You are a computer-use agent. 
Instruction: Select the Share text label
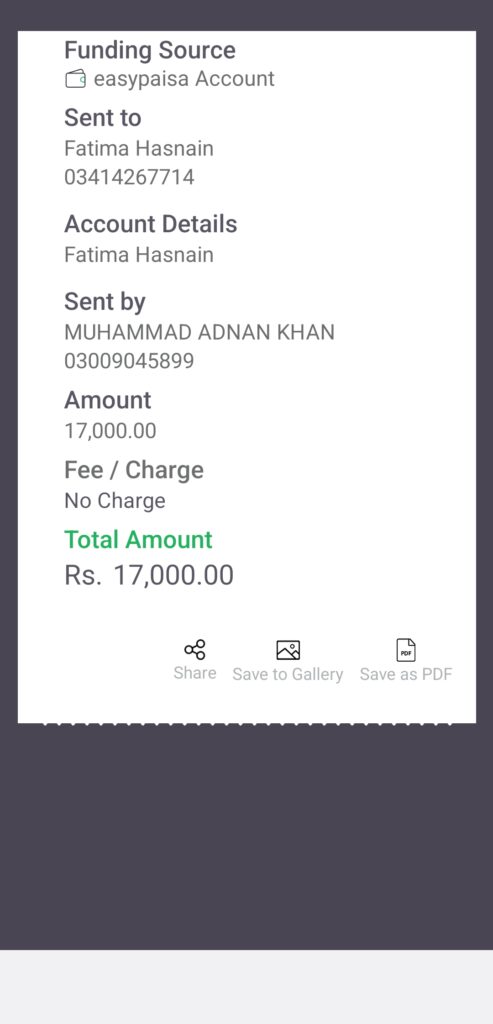(195, 673)
